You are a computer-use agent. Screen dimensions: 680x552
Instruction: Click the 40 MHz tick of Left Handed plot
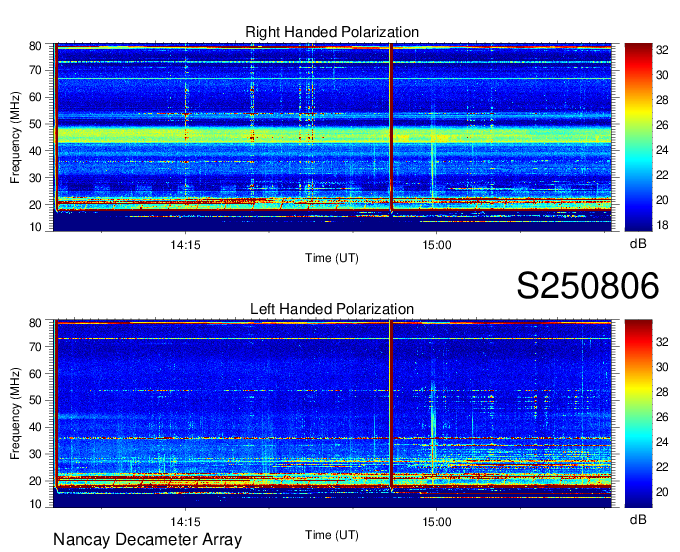point(35,427)
